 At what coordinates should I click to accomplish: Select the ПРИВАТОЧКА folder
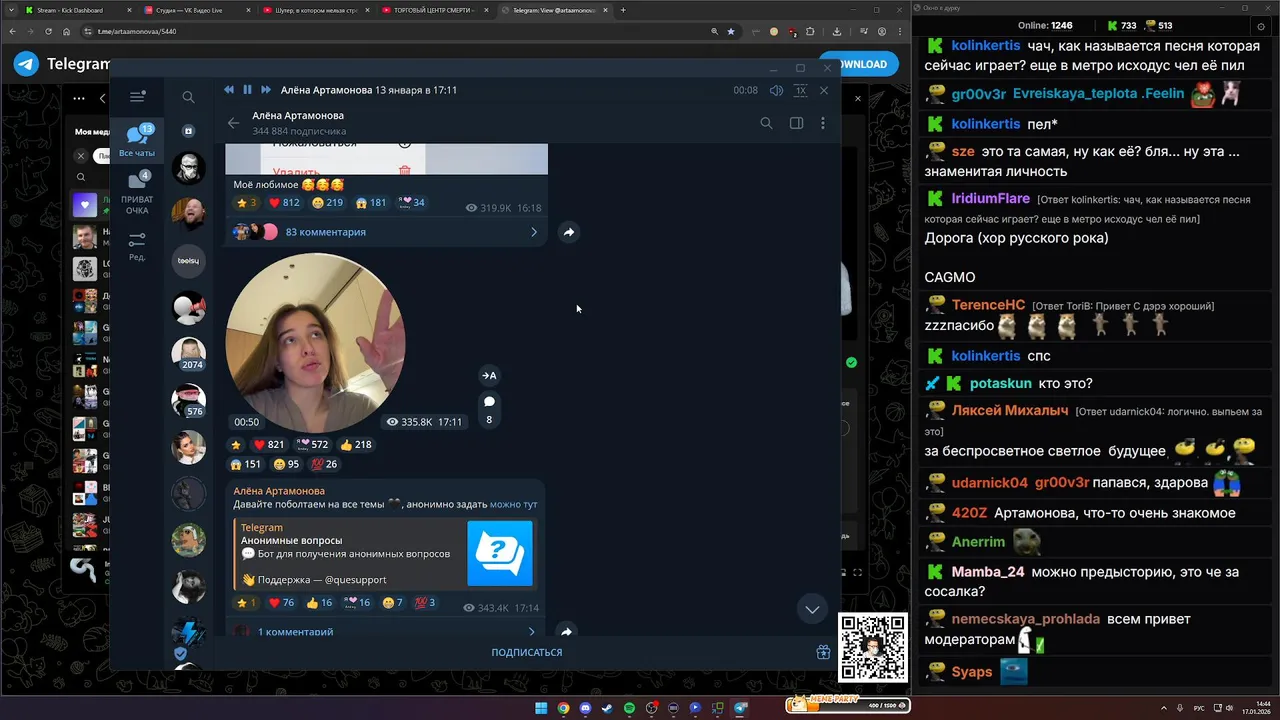point(137,193)
